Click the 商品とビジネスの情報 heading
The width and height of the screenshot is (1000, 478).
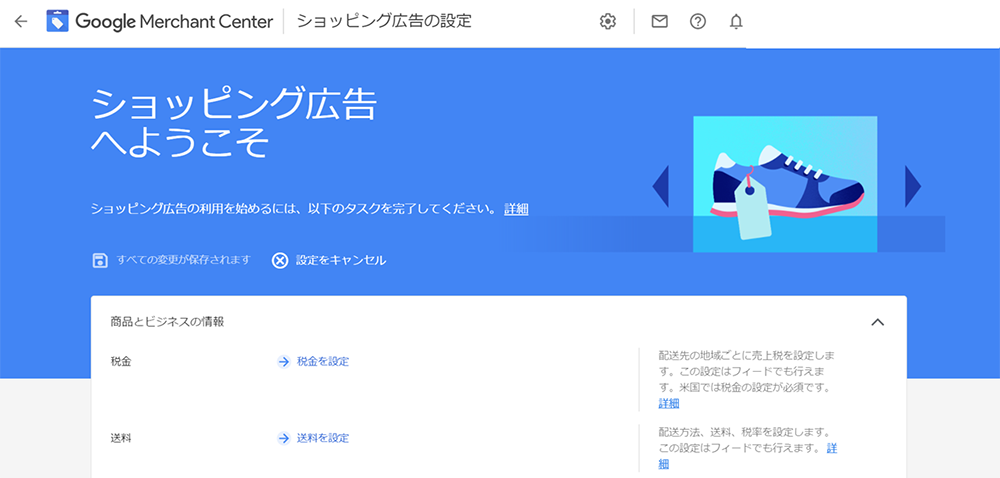[x=167, y=322]
